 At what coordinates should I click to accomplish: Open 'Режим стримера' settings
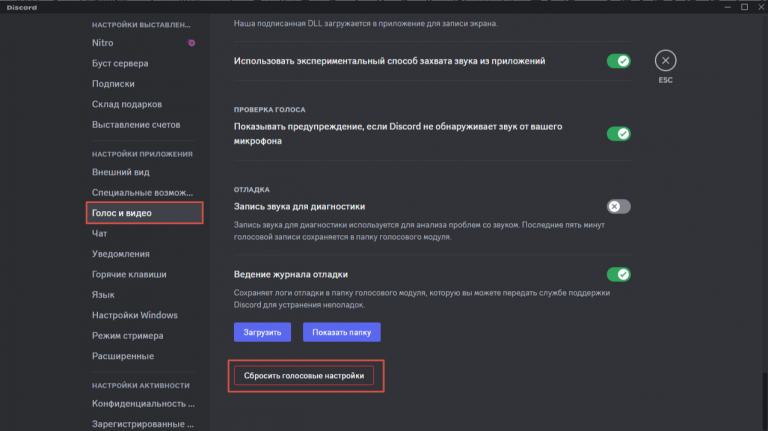[127, 335]
